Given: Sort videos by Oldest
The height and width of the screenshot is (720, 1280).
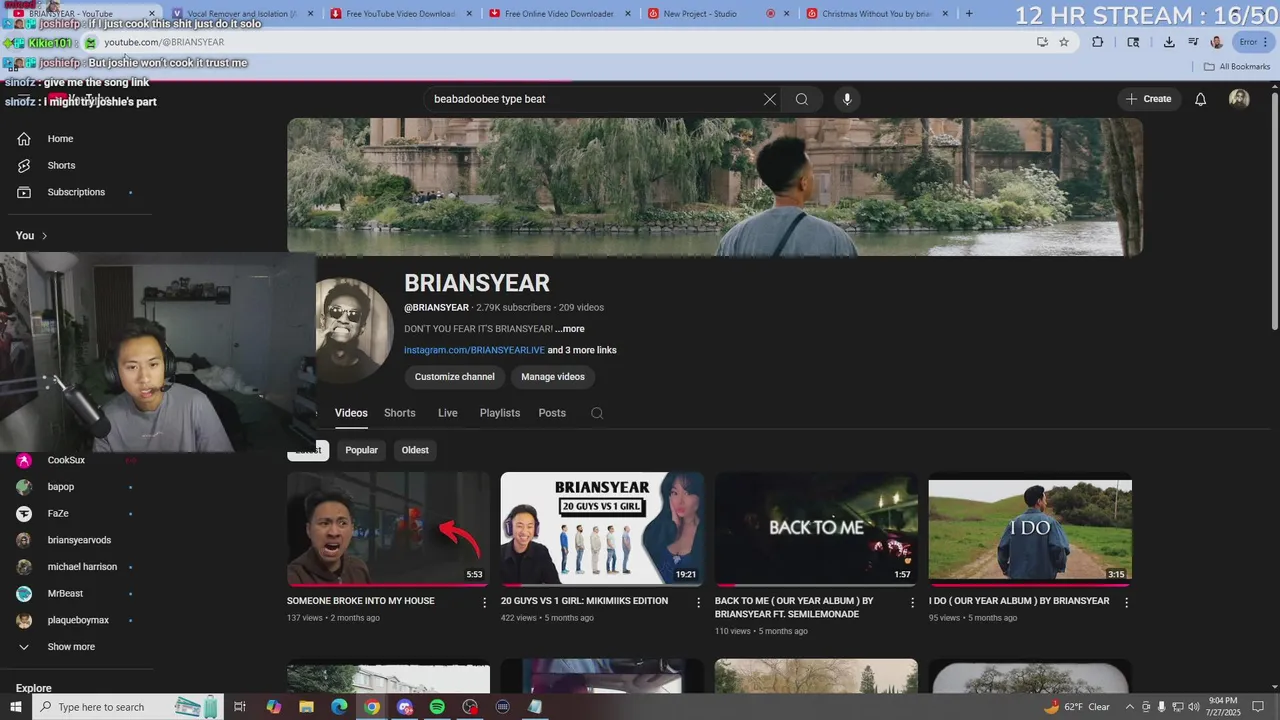Looking at the screenshot, I should (x=415, y=450).
